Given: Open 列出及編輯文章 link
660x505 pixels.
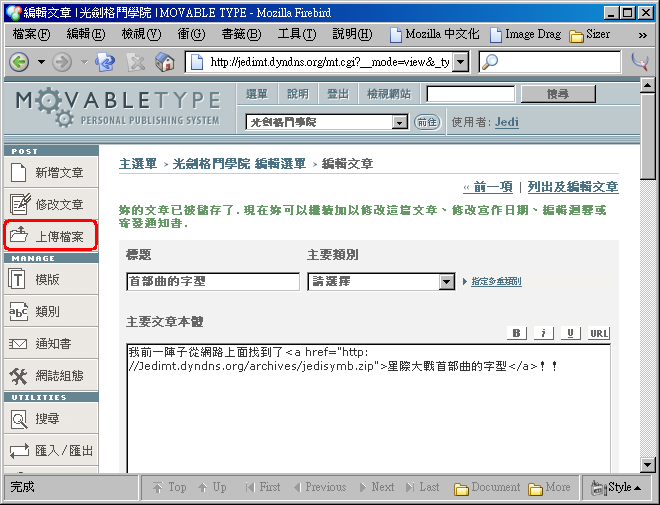Looking at the screenshot, I should pyautogui.click(x=573, y=187).
